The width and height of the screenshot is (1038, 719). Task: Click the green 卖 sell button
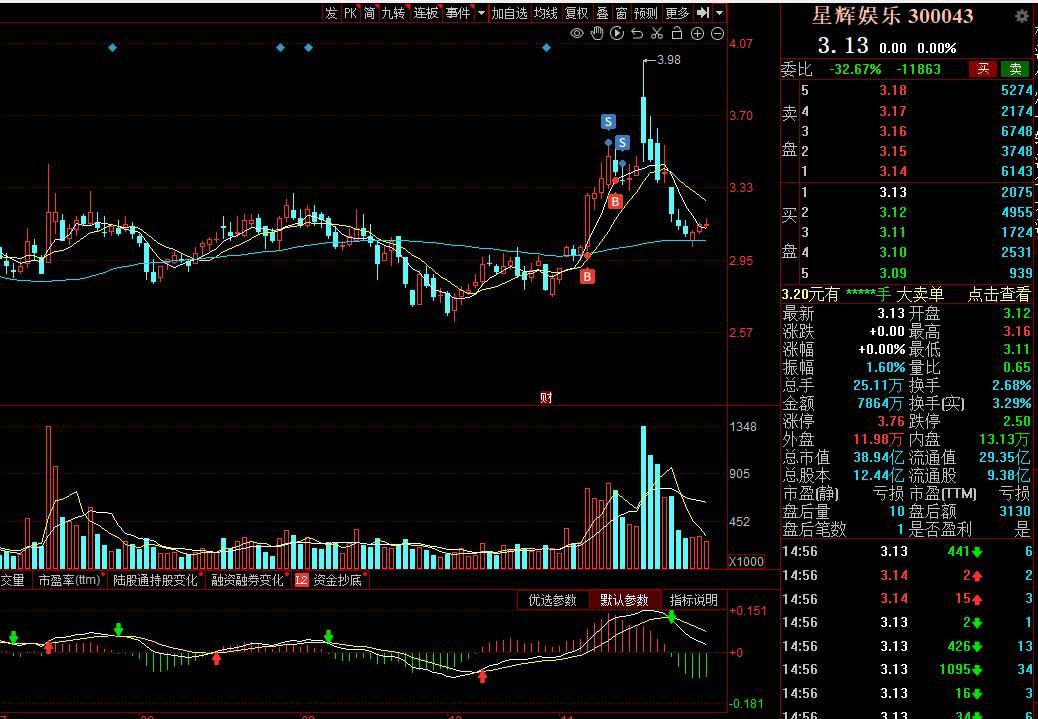(x=1015, y=68)
